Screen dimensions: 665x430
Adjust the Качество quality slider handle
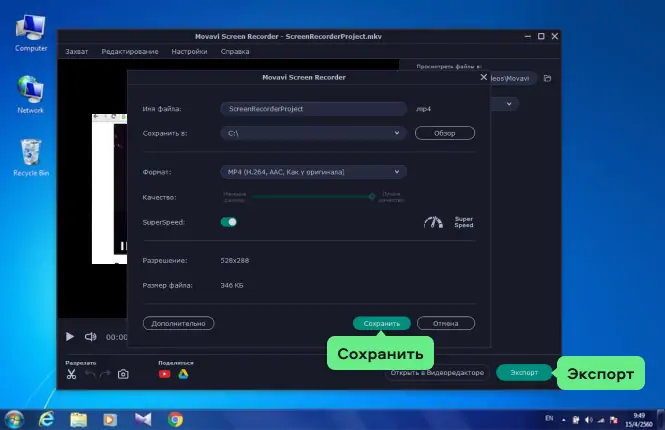(x=372, y=196)
